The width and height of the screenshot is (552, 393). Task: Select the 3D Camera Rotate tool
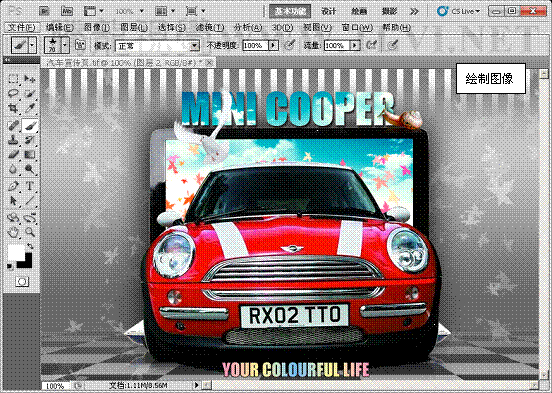coord(30,218)
